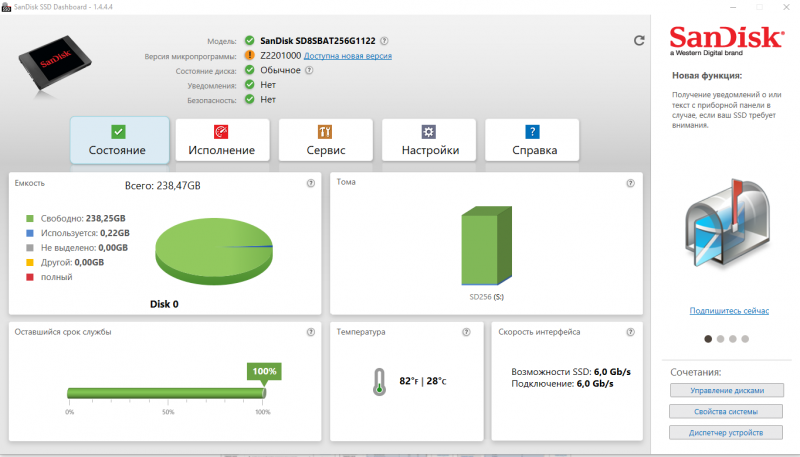Image resolution: width=800 pixels, height=457 pixels.
Task: Click the red полный legend swatch
Action: click(x=30, y=277)
